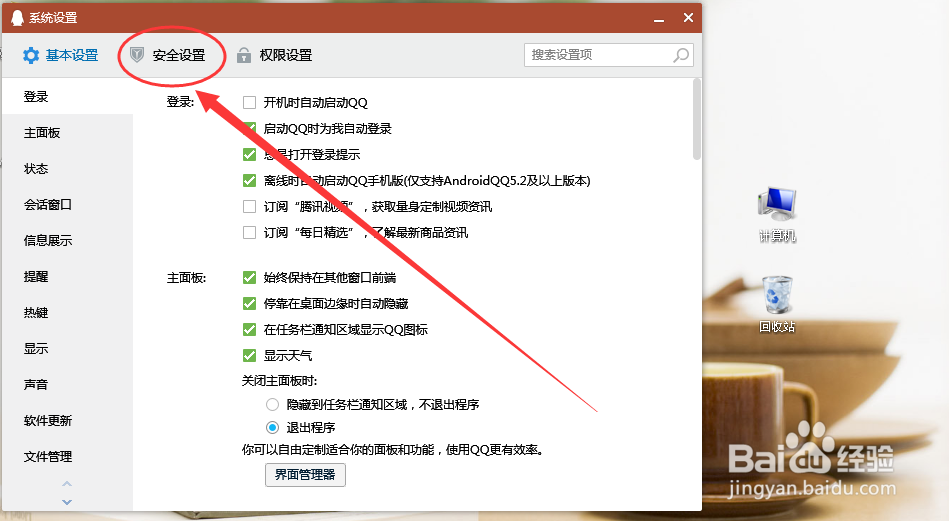The width and height of the screenshot is (949, 521).
Task: Select 信息展示 in the sidebar
Action: point(67,241)
